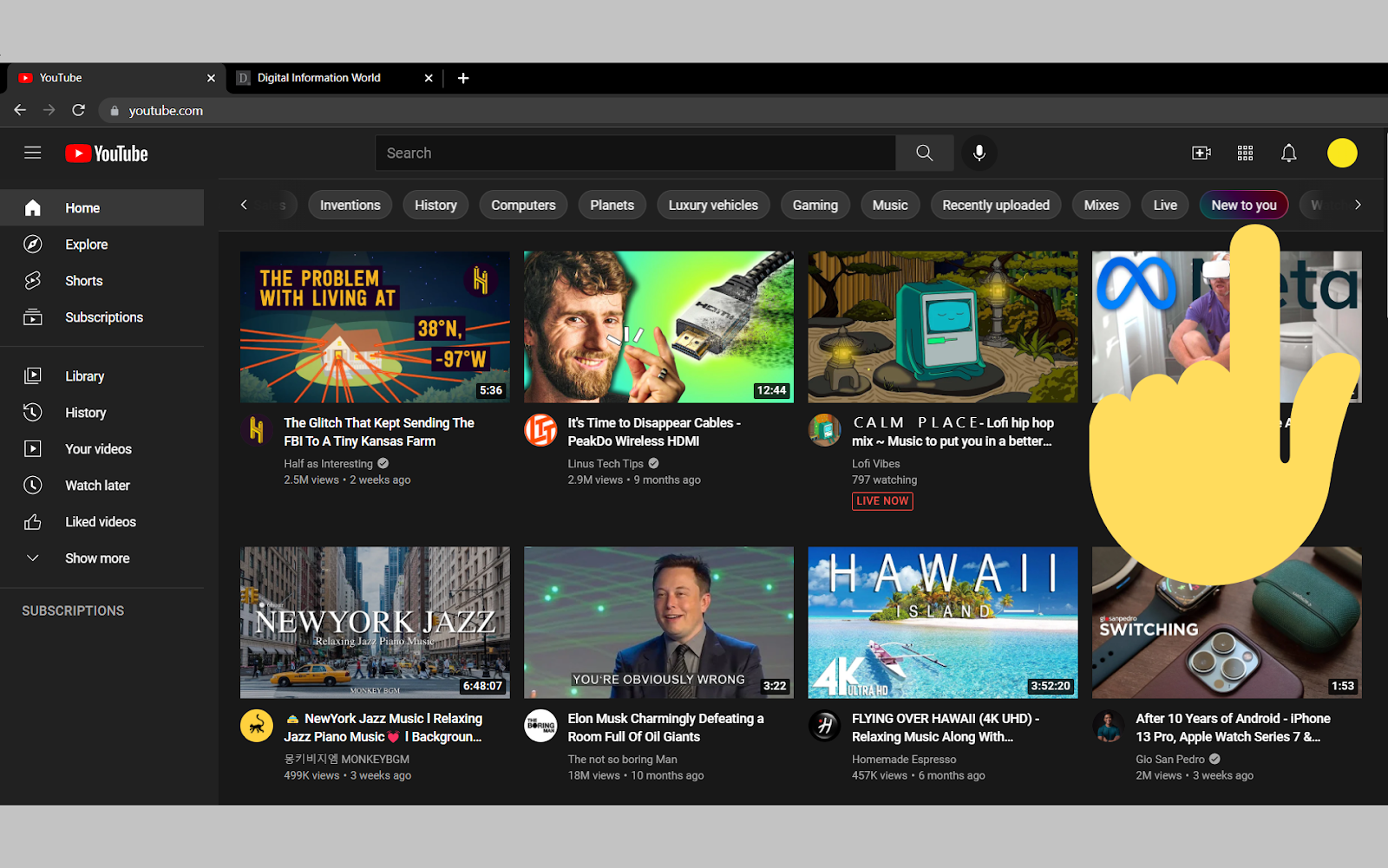
Task: Open CALM PLACE Lofi hip hop title
Action: (x=953, y=432)
